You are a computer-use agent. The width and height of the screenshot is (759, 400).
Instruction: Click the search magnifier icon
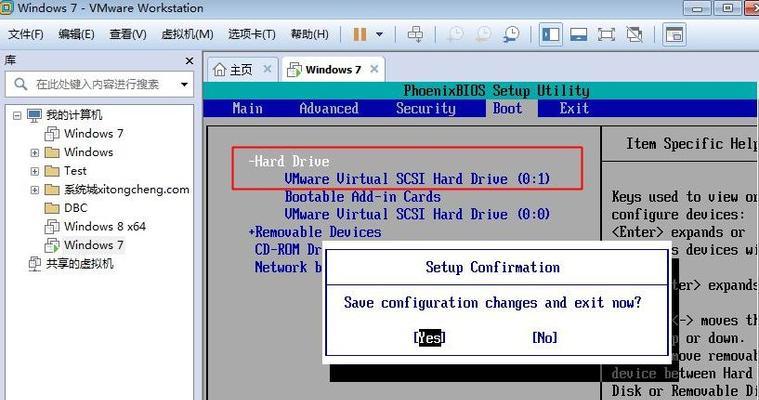pos(20,84)
